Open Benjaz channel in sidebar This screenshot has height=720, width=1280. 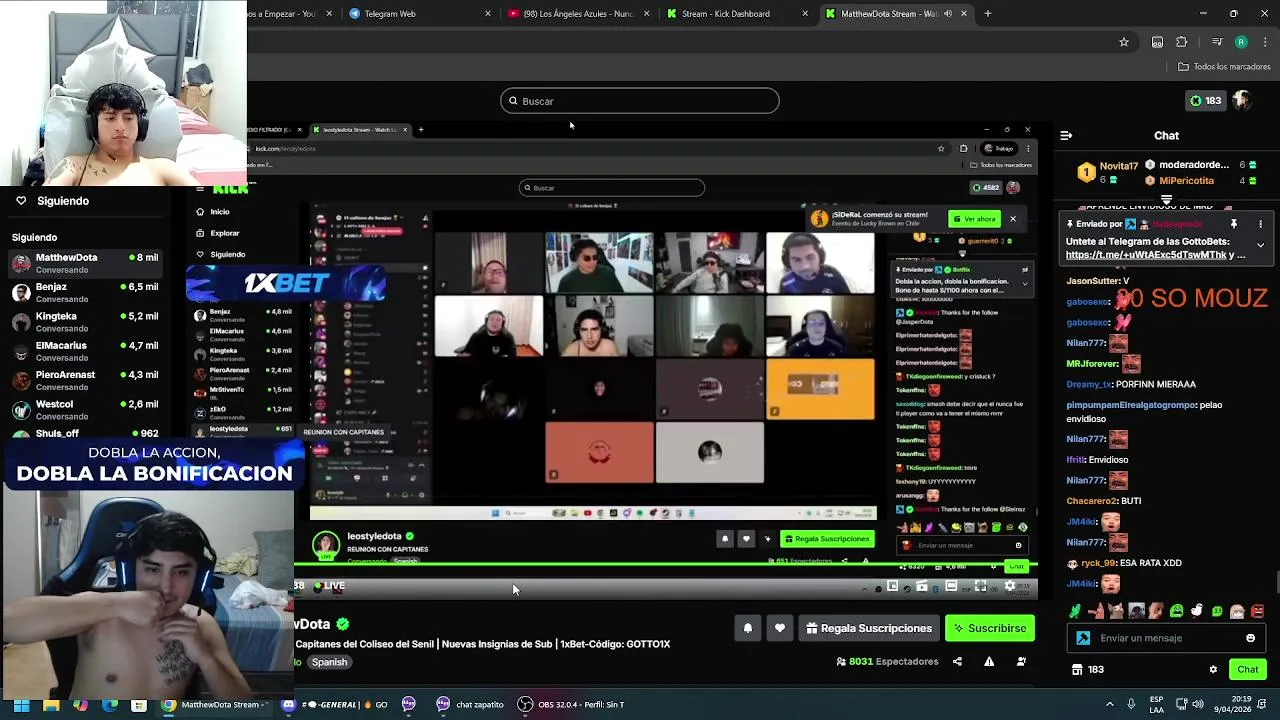click(85, 292)
